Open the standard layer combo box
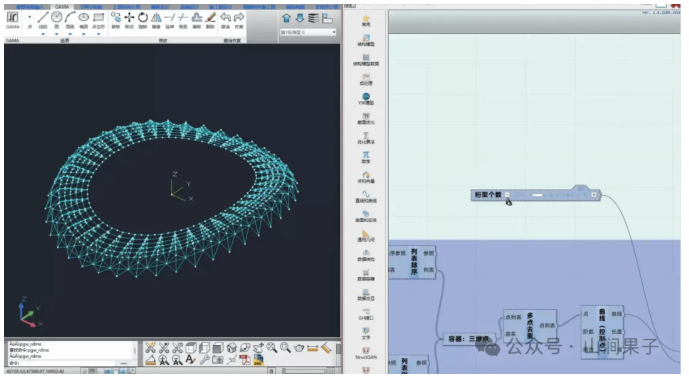689x379 pixels. pos(308,32)
